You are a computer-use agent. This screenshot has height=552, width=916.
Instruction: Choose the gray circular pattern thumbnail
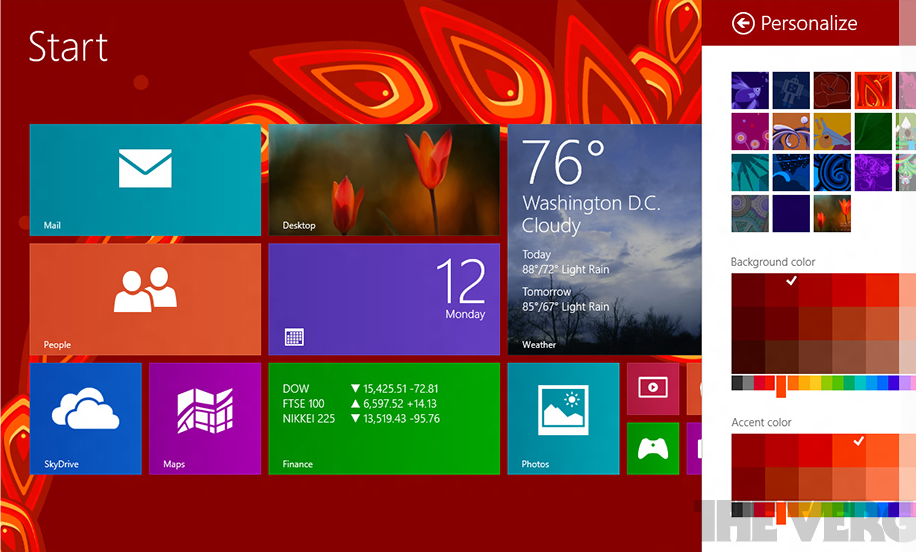[x=750, y=213]
